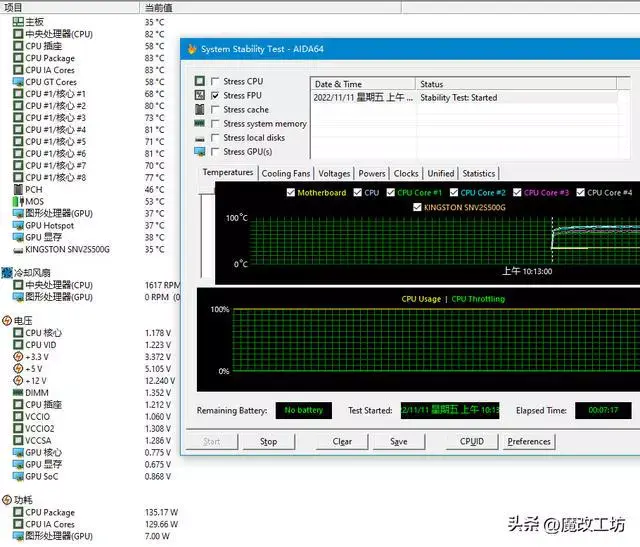Click the monitor icon next to CPU GT Cores
The image size is (640, 547).
pos(18,82)
